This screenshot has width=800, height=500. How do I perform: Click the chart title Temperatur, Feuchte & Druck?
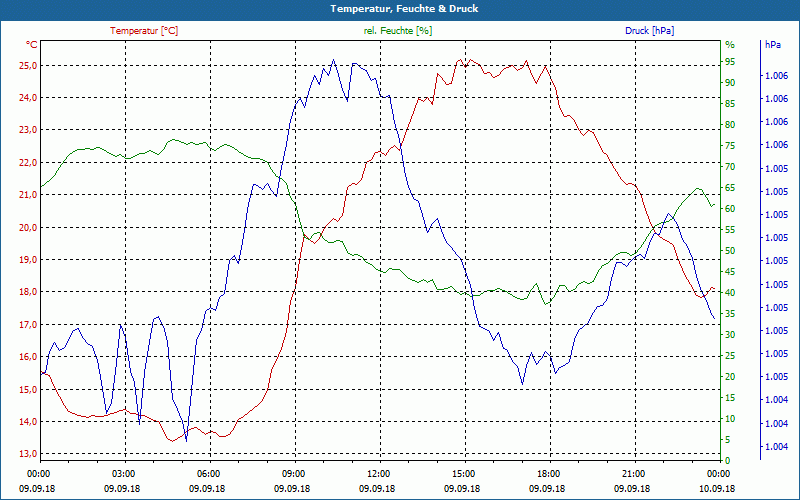point(404,9)
